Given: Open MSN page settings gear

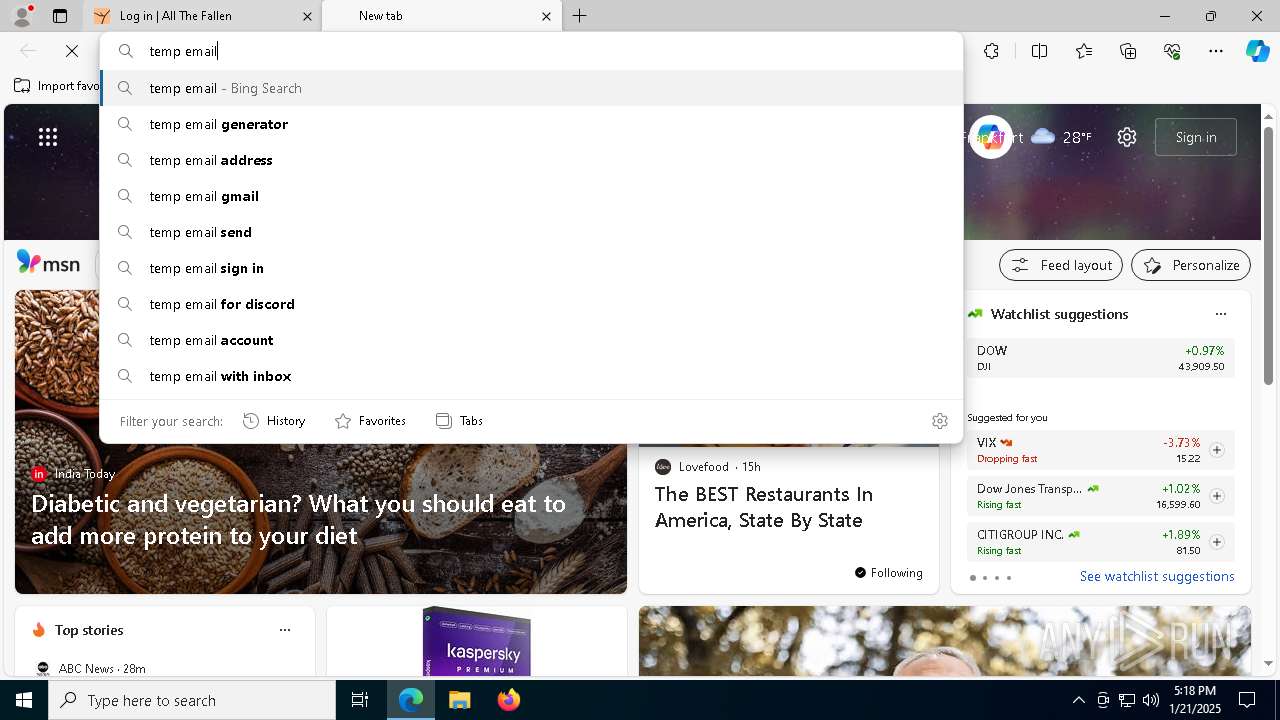Looking at the screenshot, I should [1127, 137].
